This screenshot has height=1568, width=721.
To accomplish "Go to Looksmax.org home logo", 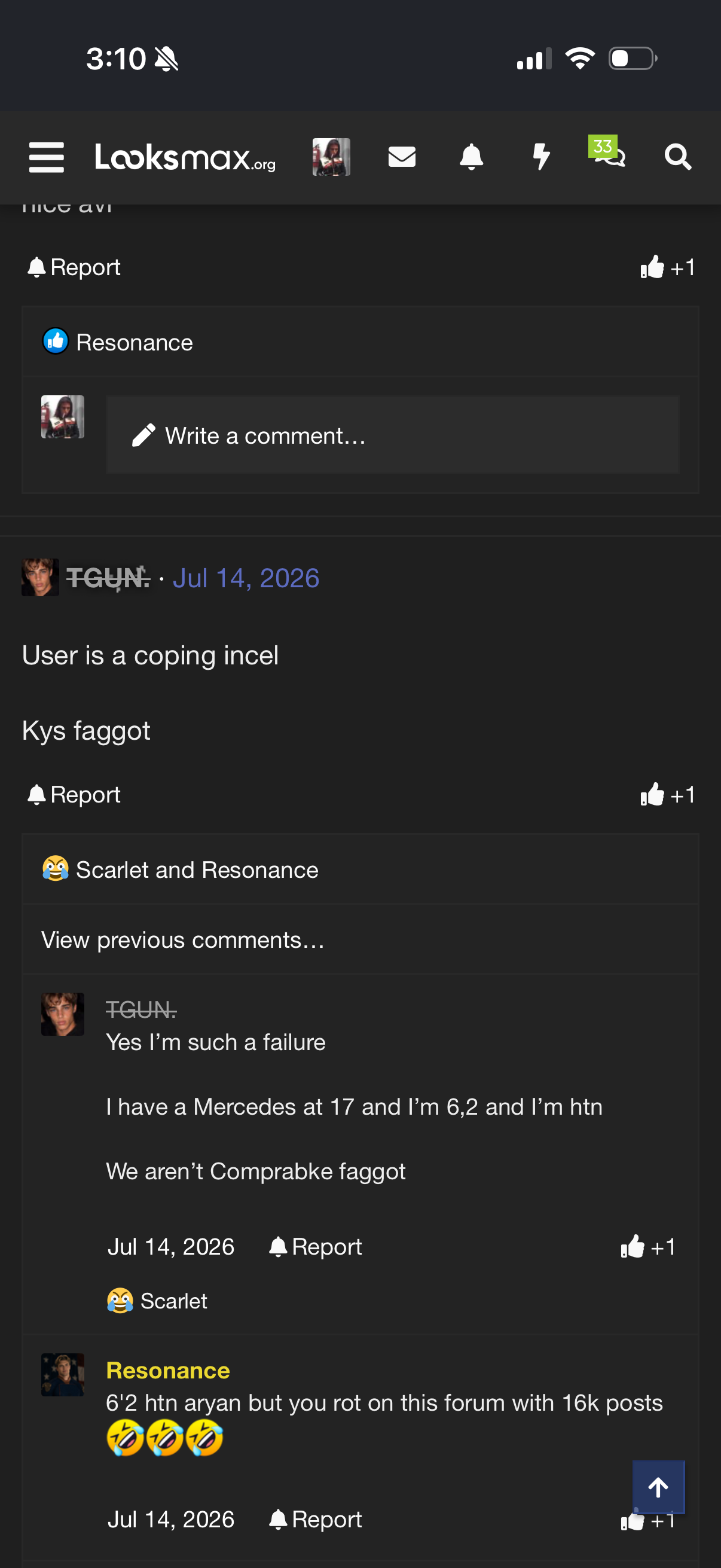I will (185, 157).
